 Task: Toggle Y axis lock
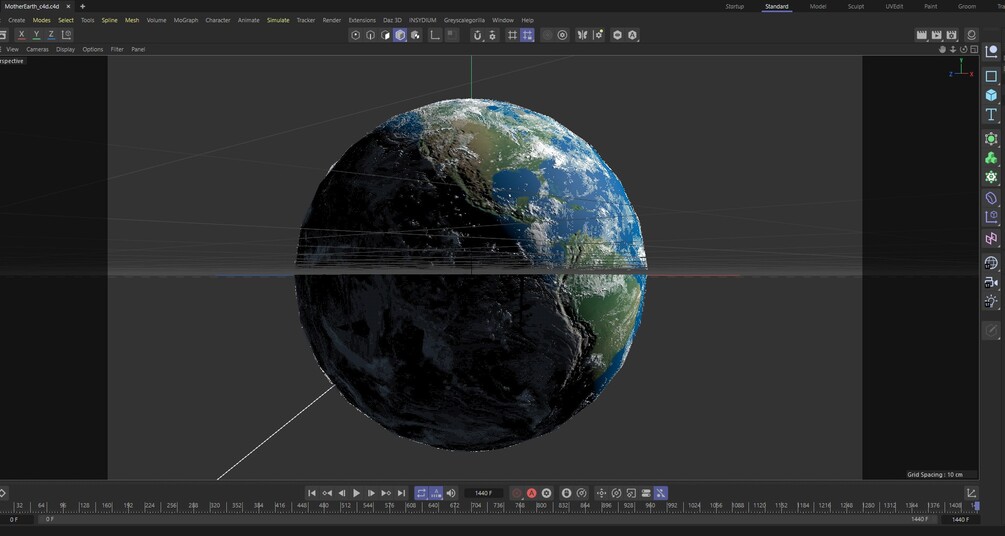36,35
